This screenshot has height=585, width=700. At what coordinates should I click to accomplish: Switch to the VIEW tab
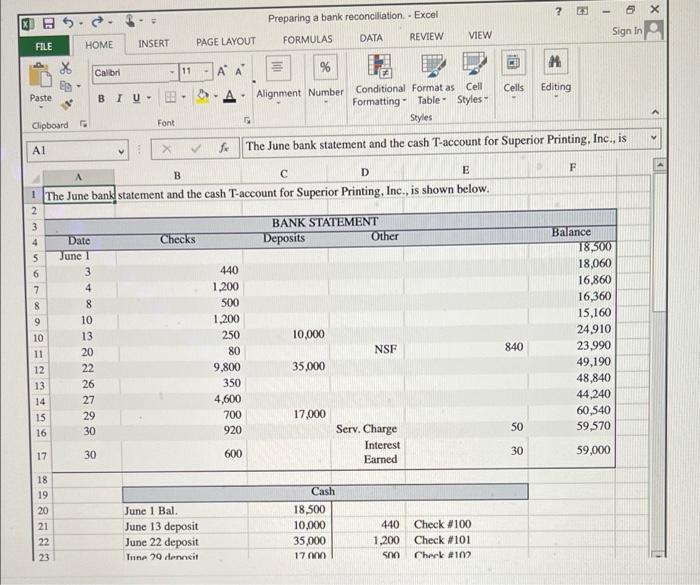coord(480,35)
